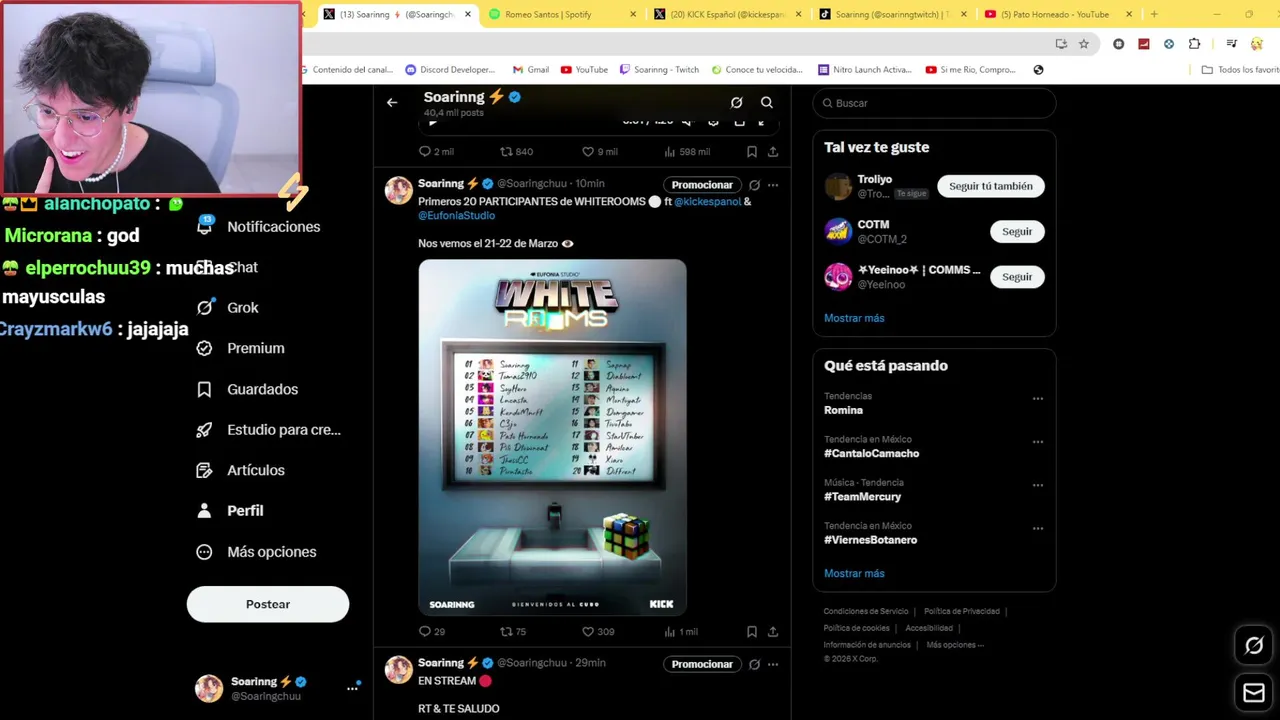Screen dimensions: 1280x720
Task: Open the floating Grok button
Action: click(1254, 646)
